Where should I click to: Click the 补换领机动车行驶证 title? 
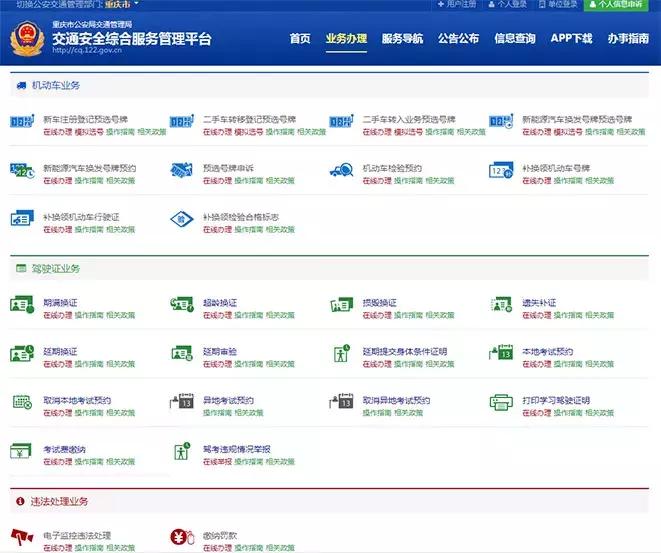tap(81, 217)
